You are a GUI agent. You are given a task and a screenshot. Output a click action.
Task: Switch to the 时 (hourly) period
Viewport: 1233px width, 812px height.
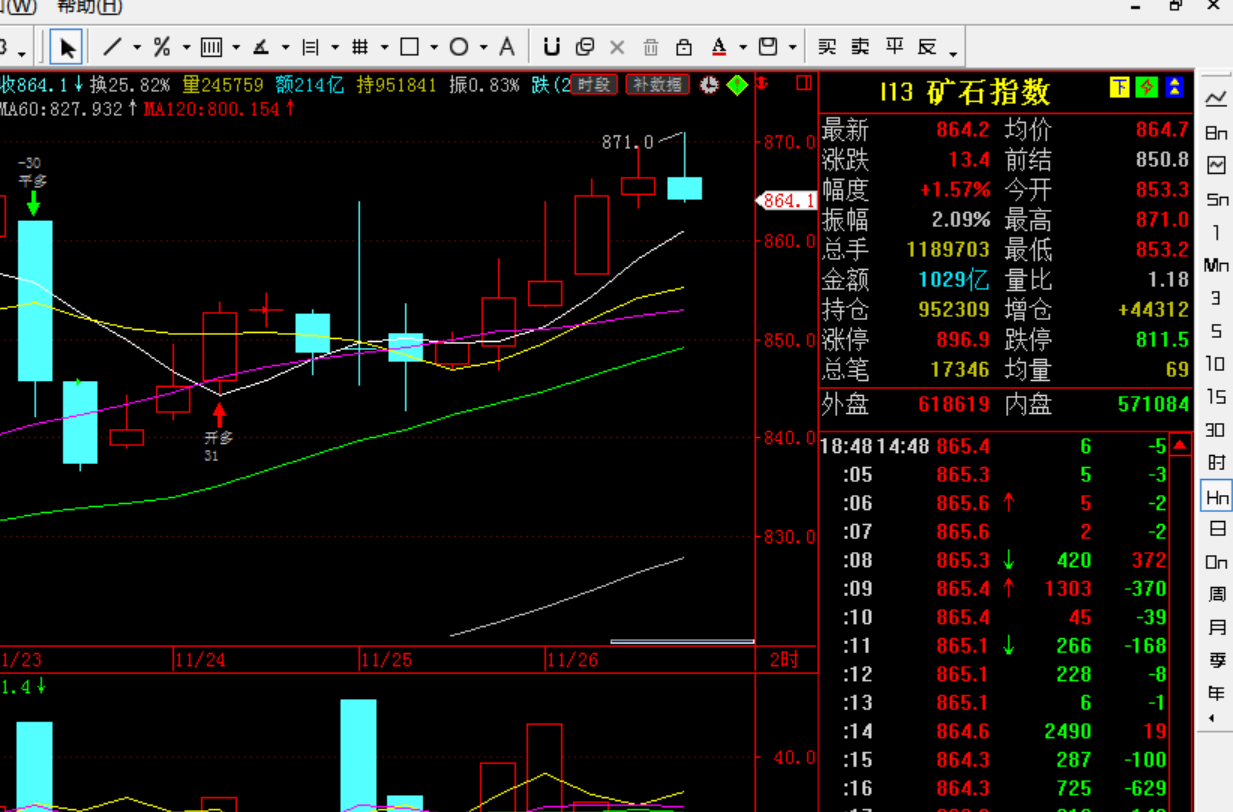click(x=1216, y=462)
